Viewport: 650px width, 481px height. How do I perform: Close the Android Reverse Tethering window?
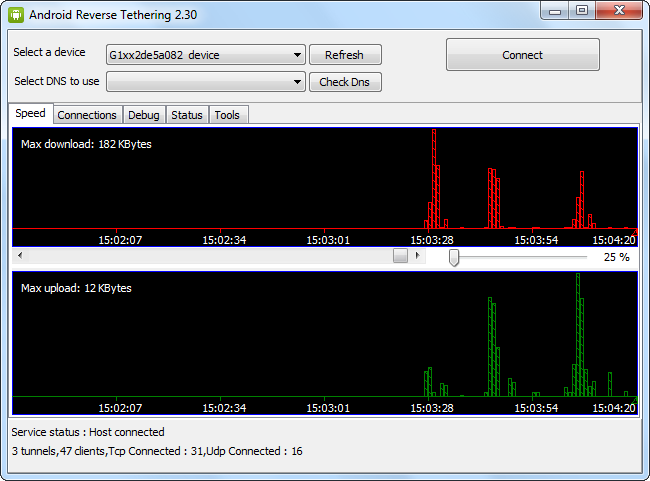[619, 11]
